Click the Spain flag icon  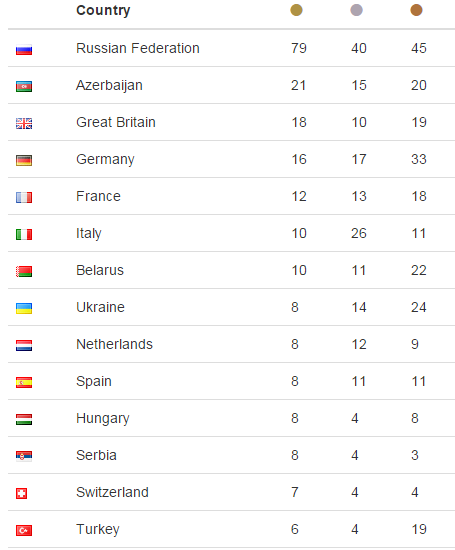[x=24, y=382]
